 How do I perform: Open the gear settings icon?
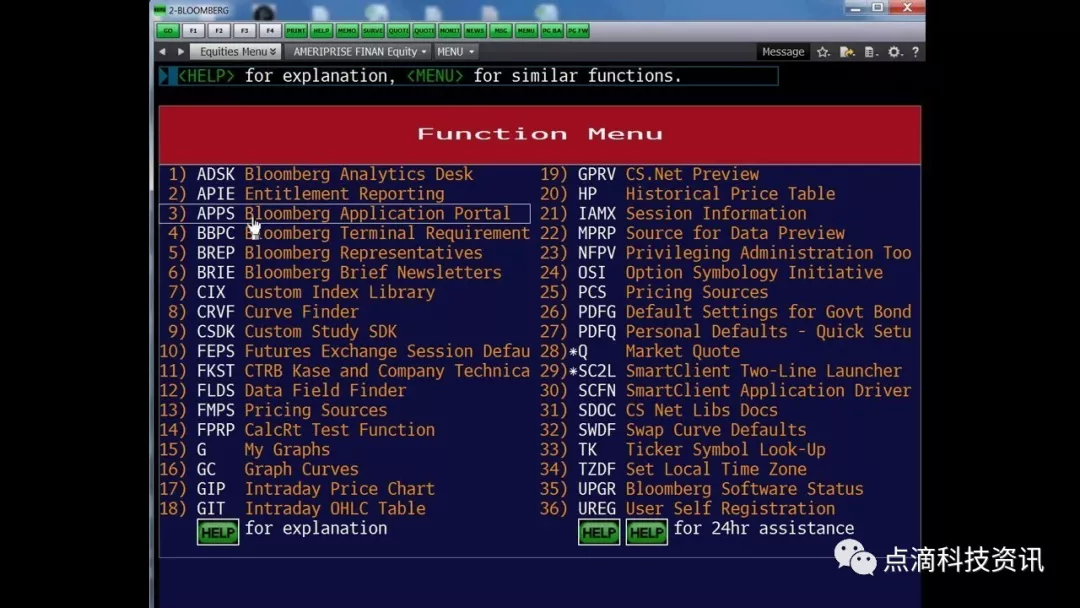pos(894,52)
